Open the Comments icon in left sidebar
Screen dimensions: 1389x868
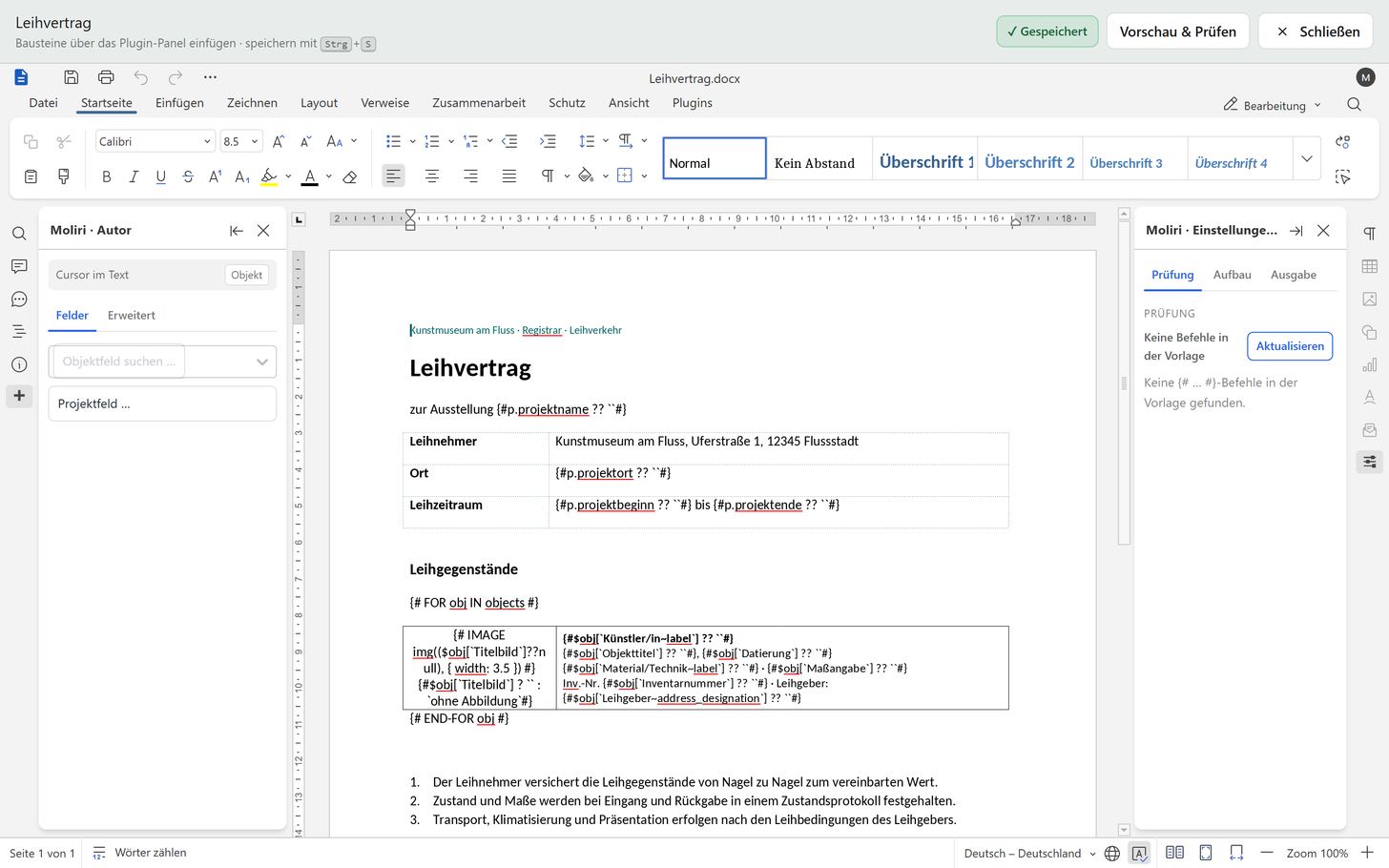pyautogui.click(x=19, y=266)
